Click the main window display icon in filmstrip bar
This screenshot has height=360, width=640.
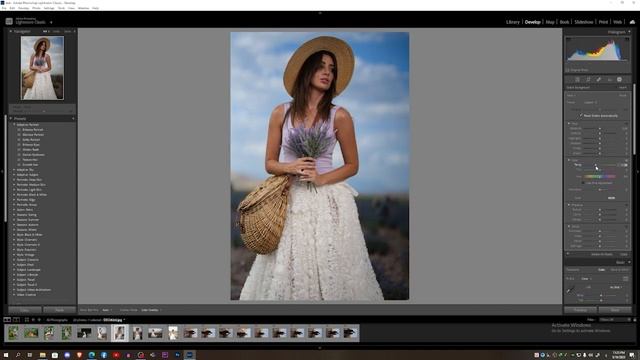[x=7, y=320]
